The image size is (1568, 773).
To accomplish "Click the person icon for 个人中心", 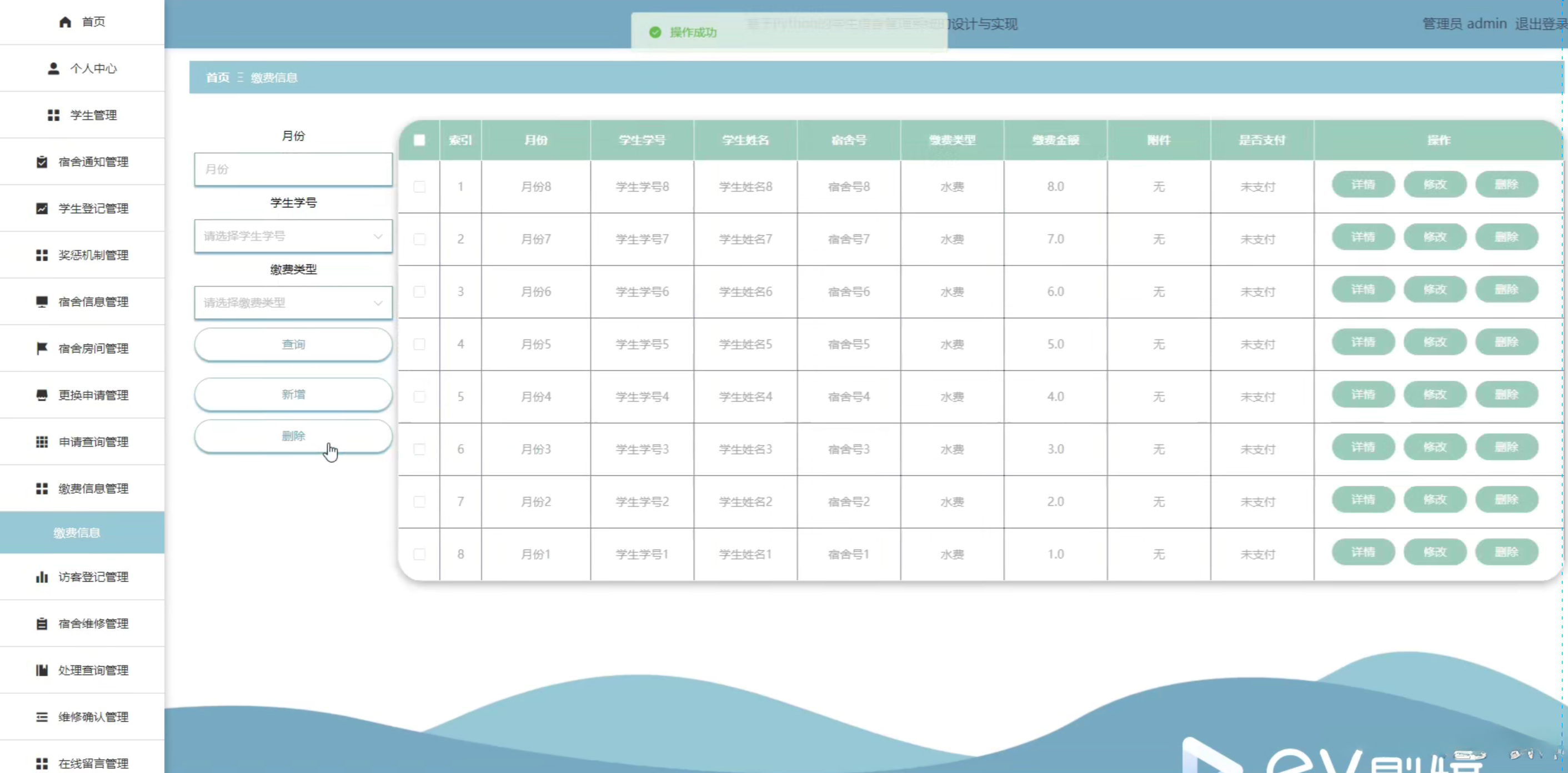I will (53, 68).
